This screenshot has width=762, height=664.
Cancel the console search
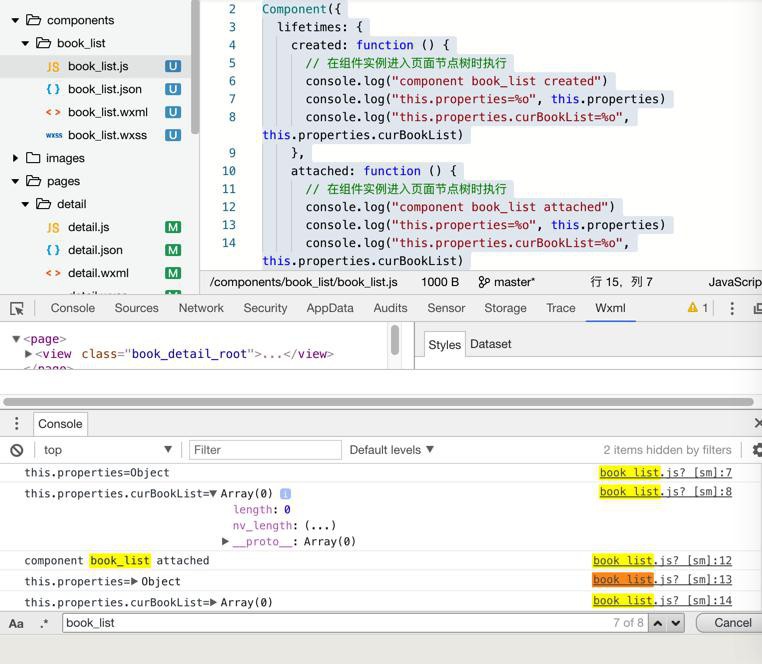(732, 623)
